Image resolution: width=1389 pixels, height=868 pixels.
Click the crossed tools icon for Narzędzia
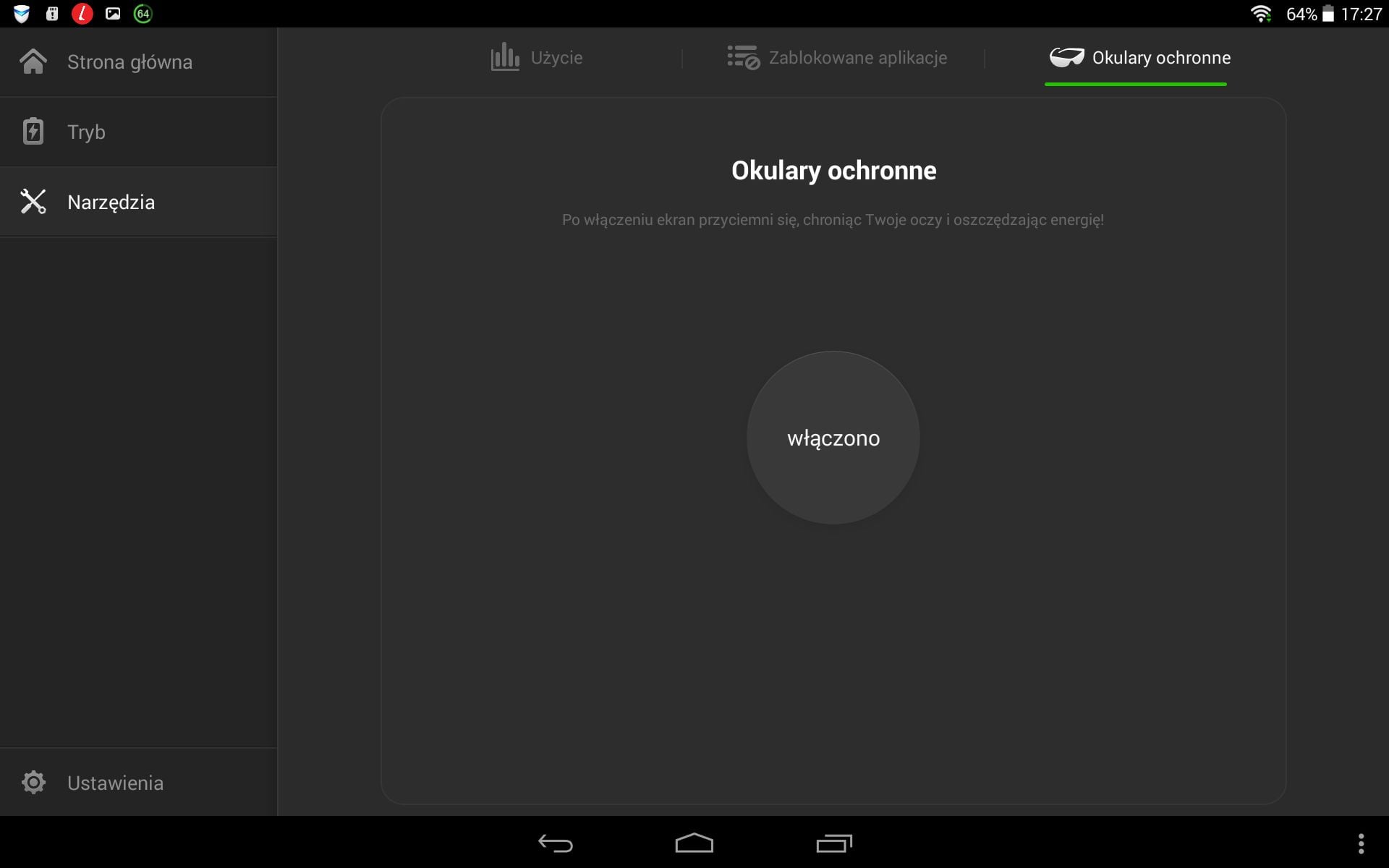pyautogui.click(x=33, y=202)
